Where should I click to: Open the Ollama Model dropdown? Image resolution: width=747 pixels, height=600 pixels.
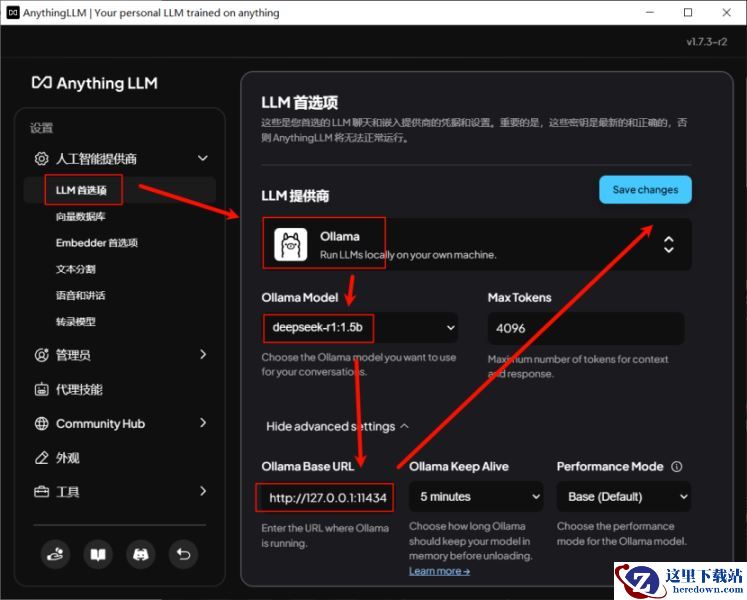tap(360, 327)
